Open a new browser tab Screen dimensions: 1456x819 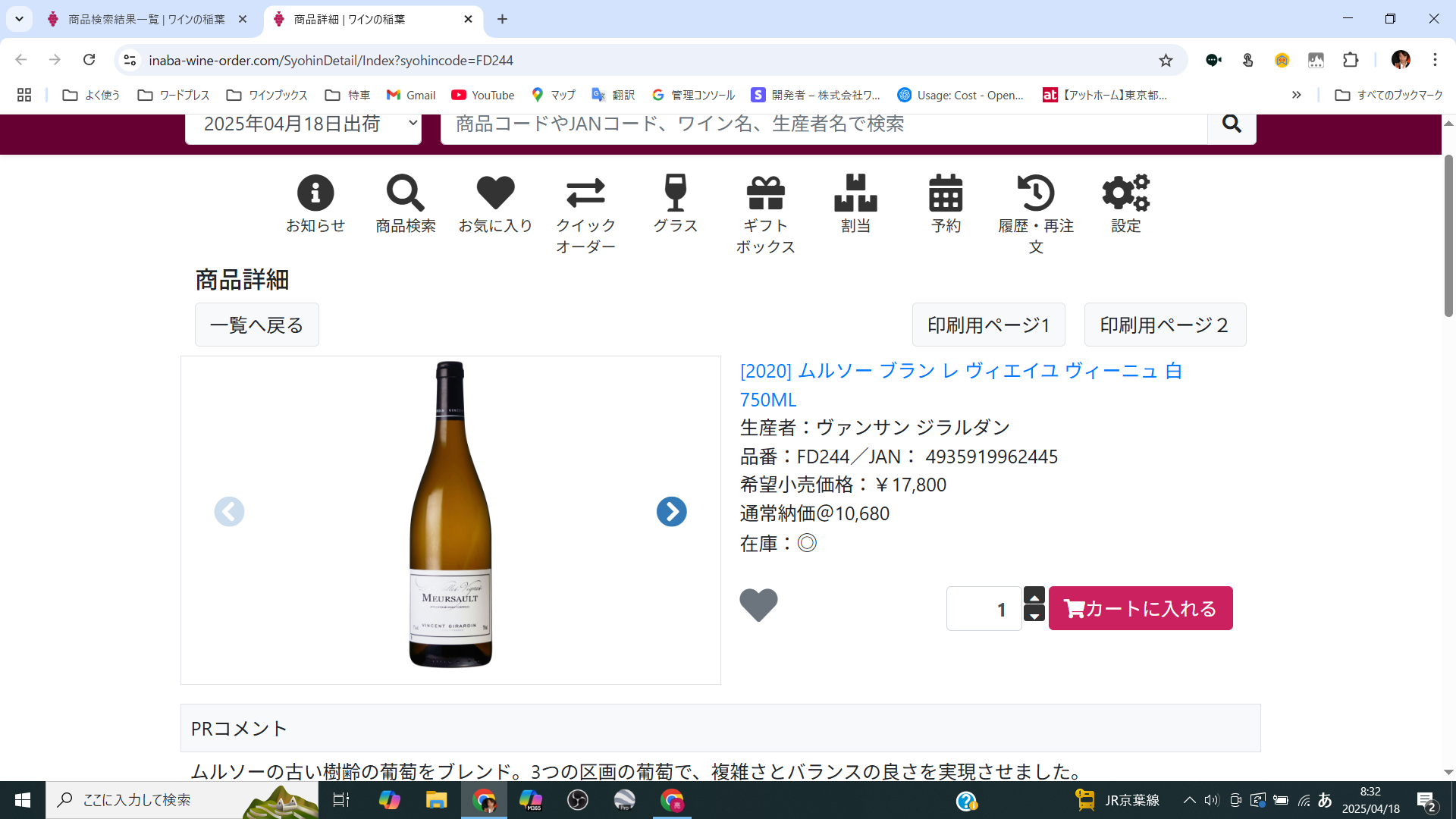pos(502,19)
